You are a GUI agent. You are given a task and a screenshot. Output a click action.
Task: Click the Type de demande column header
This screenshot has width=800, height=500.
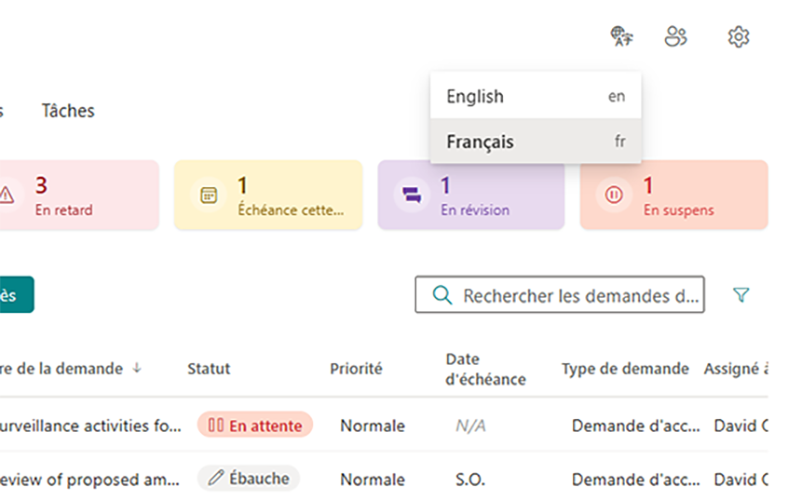[625, 368]
